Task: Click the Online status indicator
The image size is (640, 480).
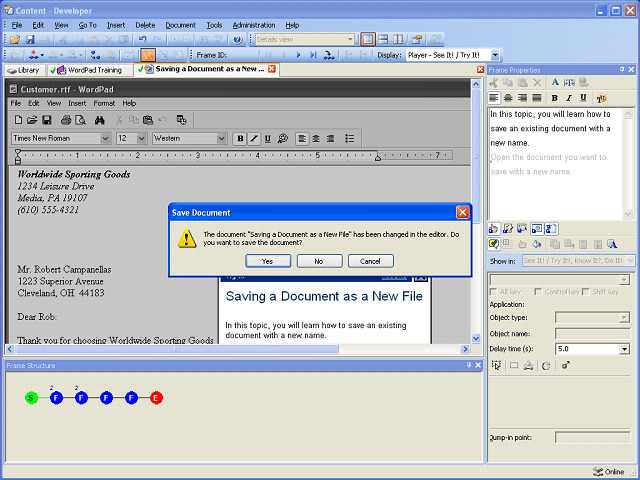Action: (609, 472)
